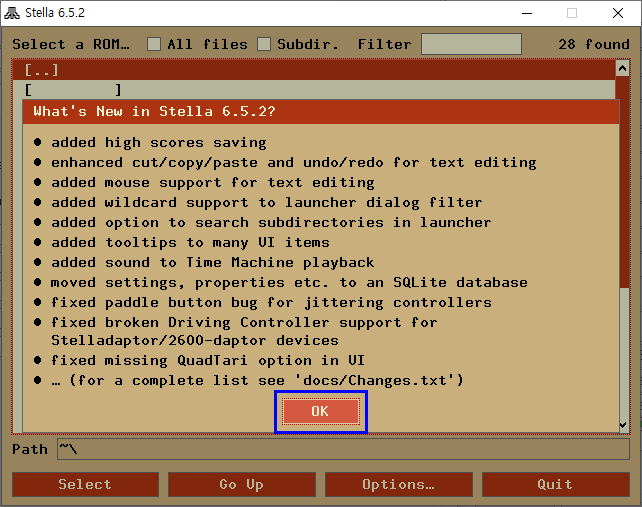The width and height of the screenshot is (642, 507).
Task: Close the Stella 6.5.2 window
Action: tap(618, 13)
